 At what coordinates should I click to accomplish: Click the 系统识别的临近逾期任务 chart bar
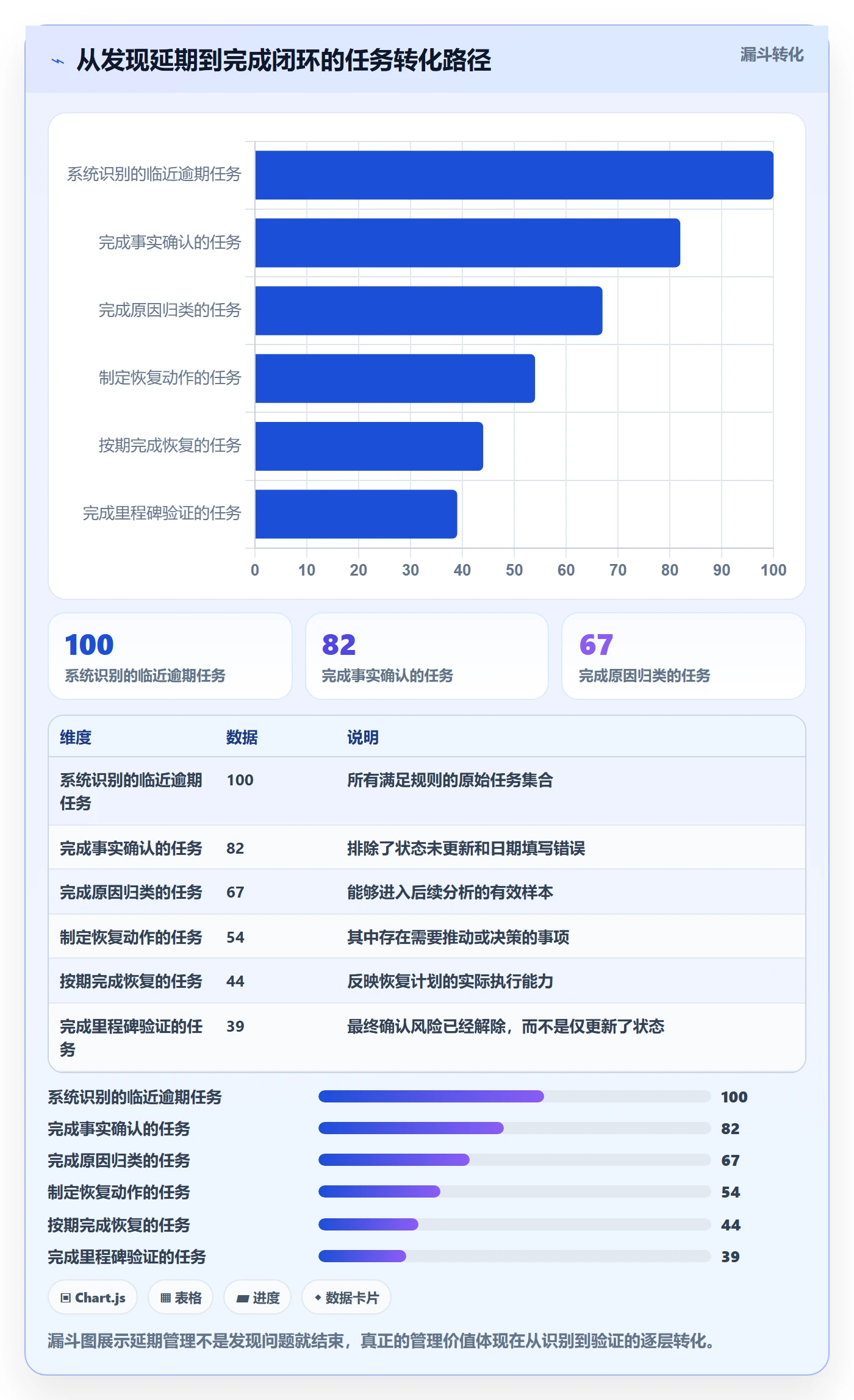(514, 175)
